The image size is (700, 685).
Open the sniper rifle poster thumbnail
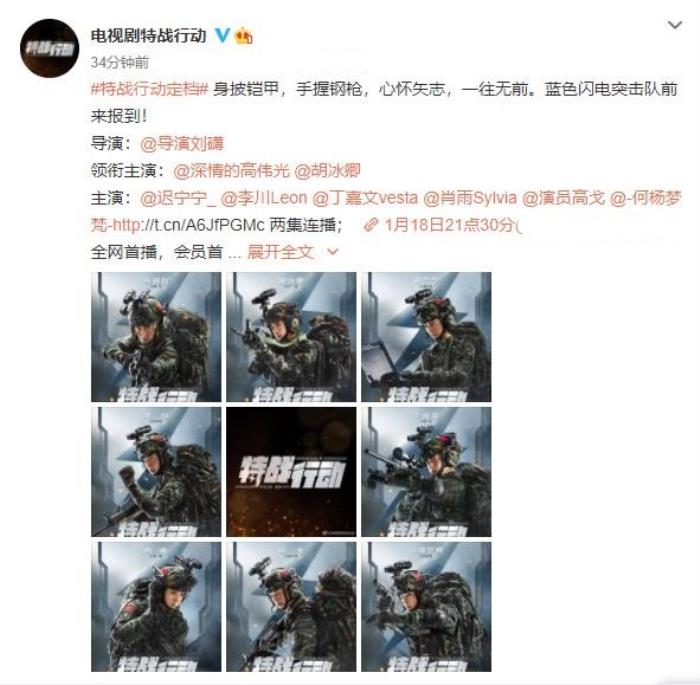(426, 472)
